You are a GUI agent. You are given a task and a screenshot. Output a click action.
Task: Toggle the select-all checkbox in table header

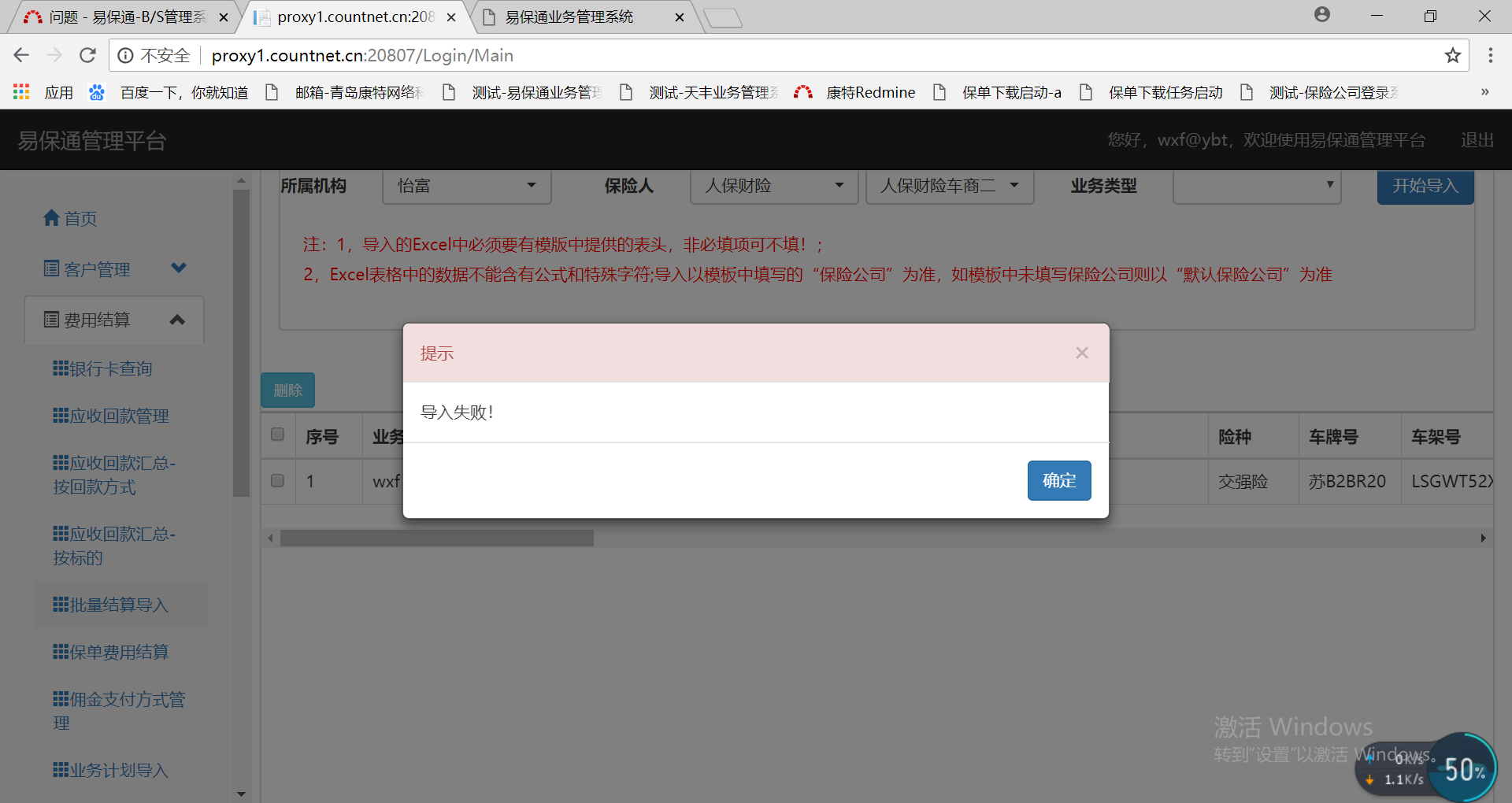click(277, 435)
